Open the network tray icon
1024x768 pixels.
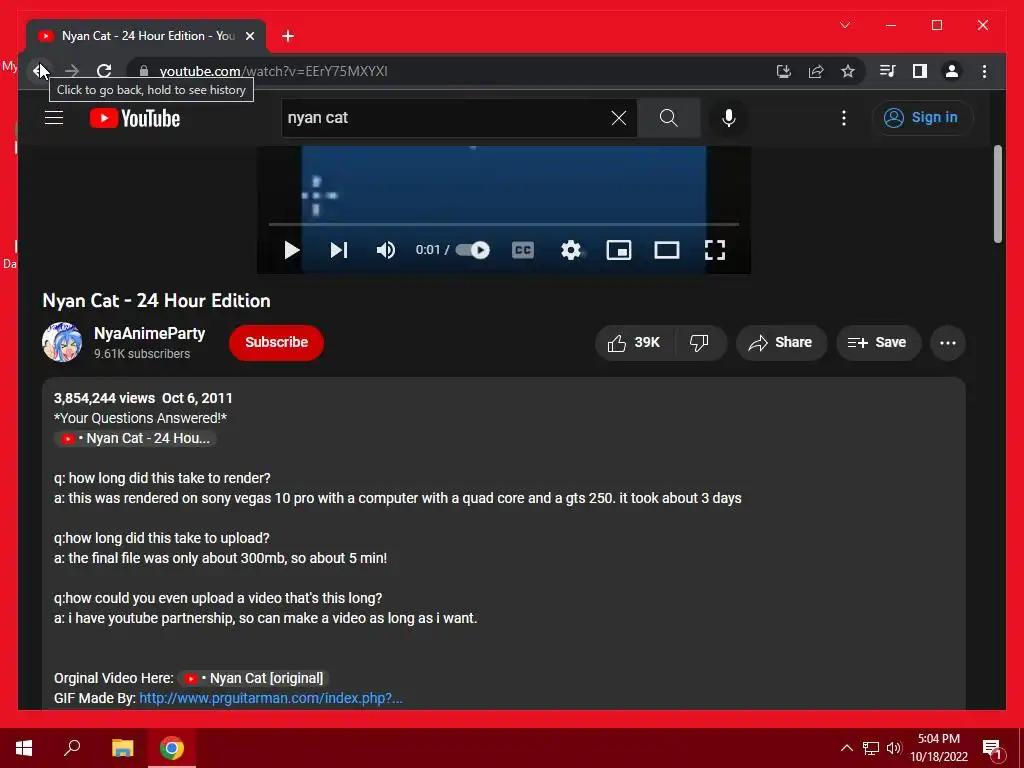(x=871, y=748)
